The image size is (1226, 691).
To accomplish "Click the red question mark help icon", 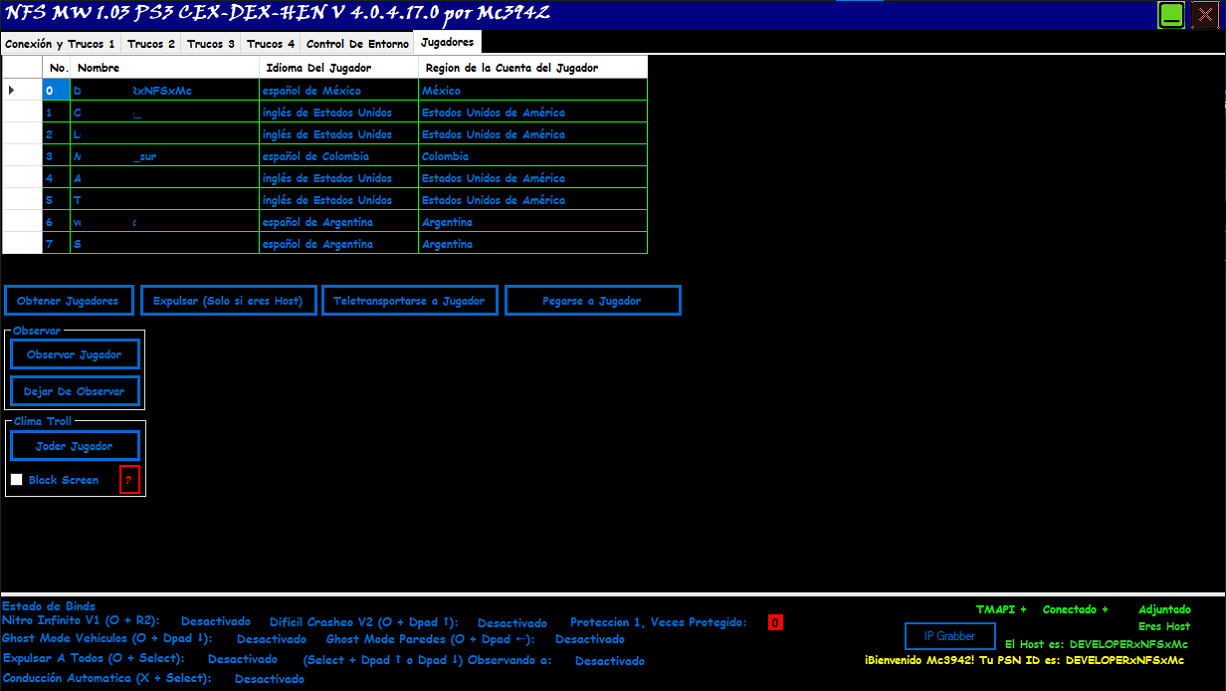I will [129, 481].
